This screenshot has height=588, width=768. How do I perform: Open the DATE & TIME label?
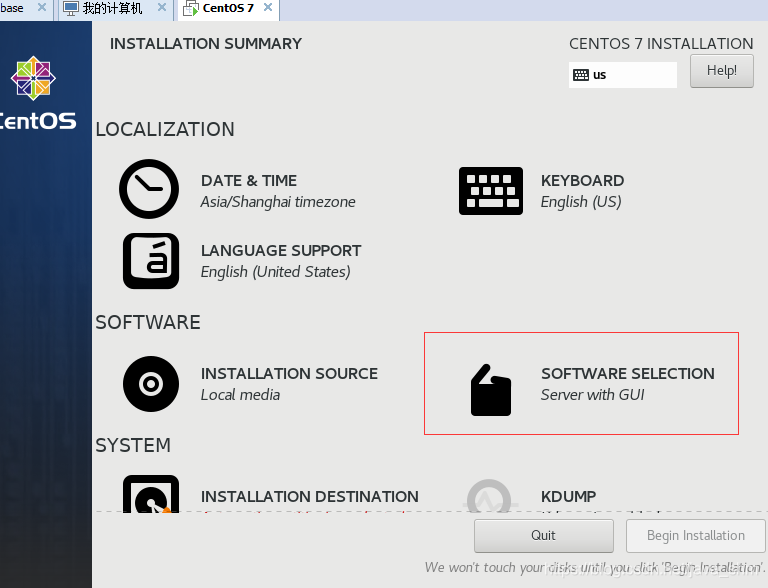coord(249,181)
